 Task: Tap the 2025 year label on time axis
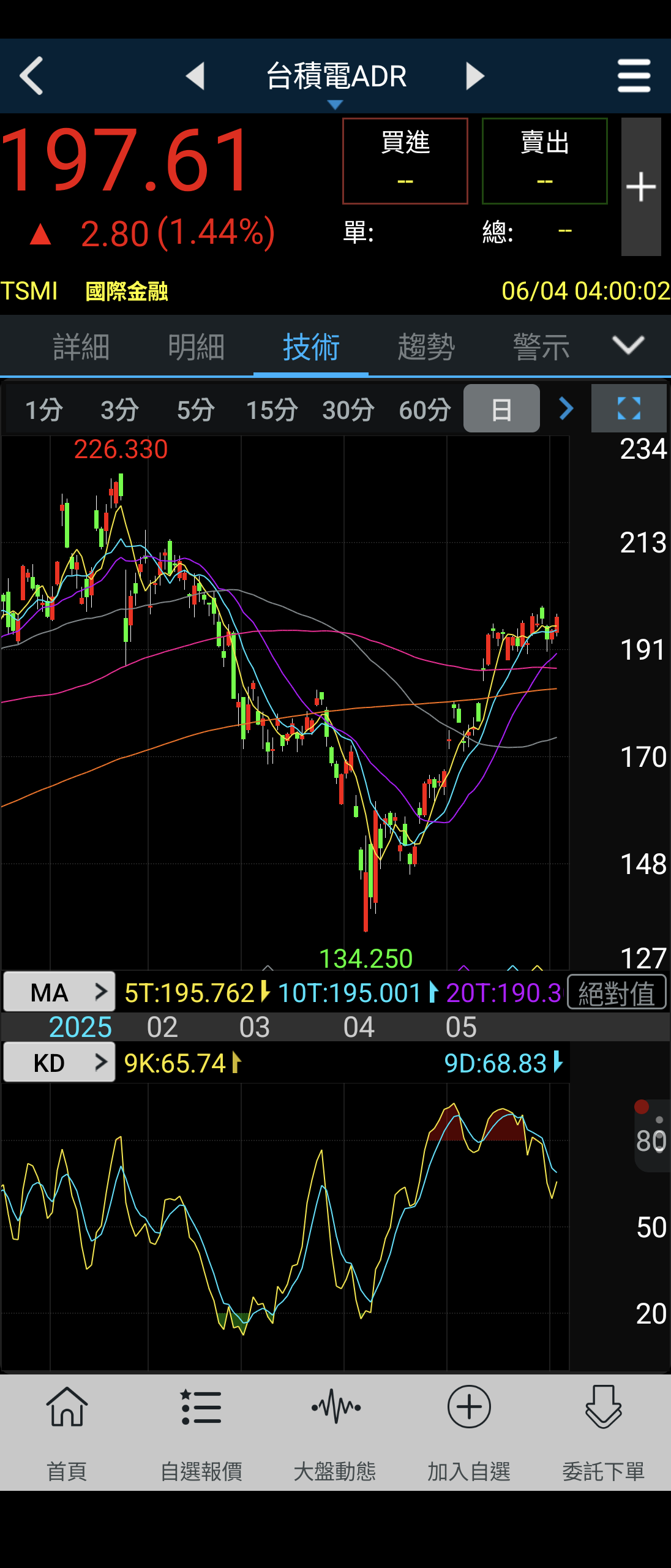point(80,1027)
